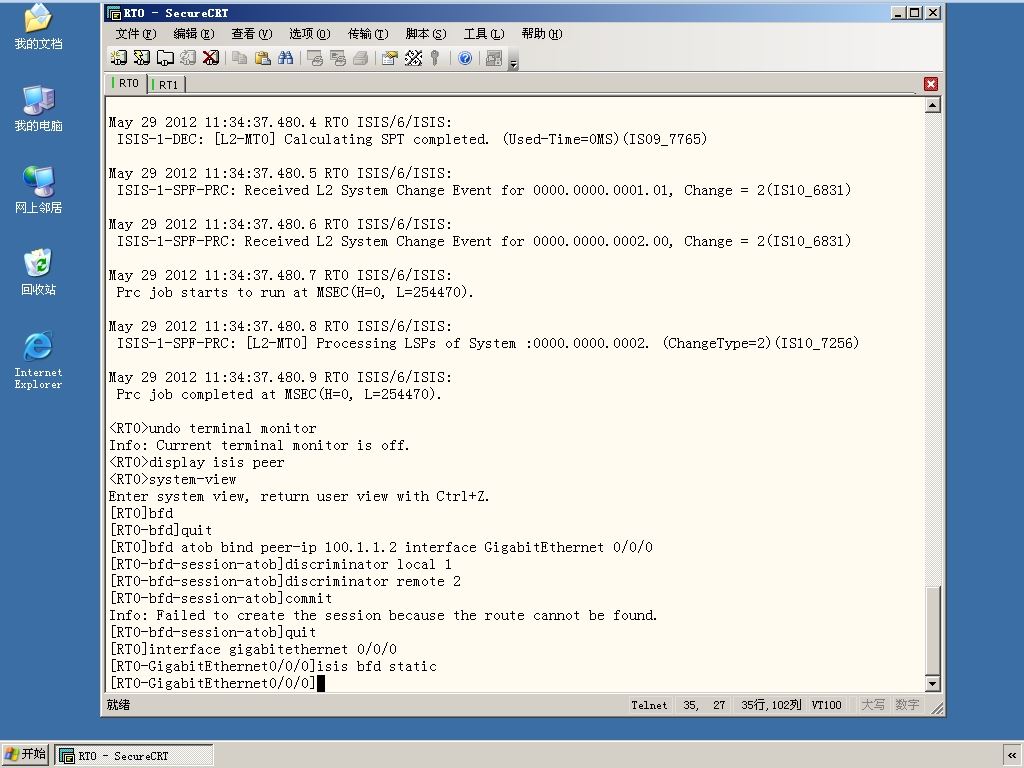The height and width of the screenshot is (768, 1024).
Task: Open the 选项(O) menu
Action: tap(310, 33)
